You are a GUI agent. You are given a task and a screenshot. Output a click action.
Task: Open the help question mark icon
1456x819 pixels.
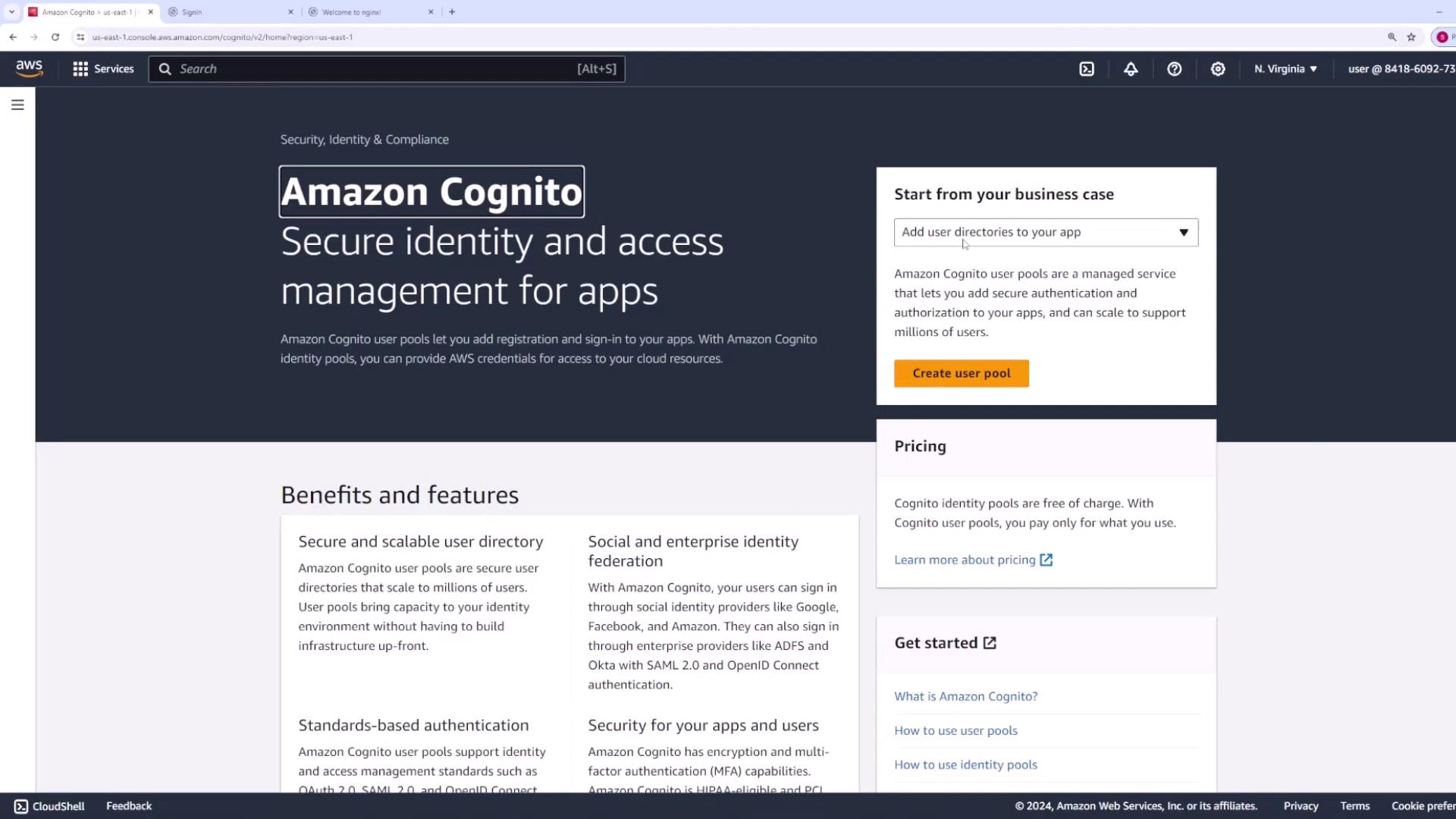pyautogui.click(x=1174, y=69)
